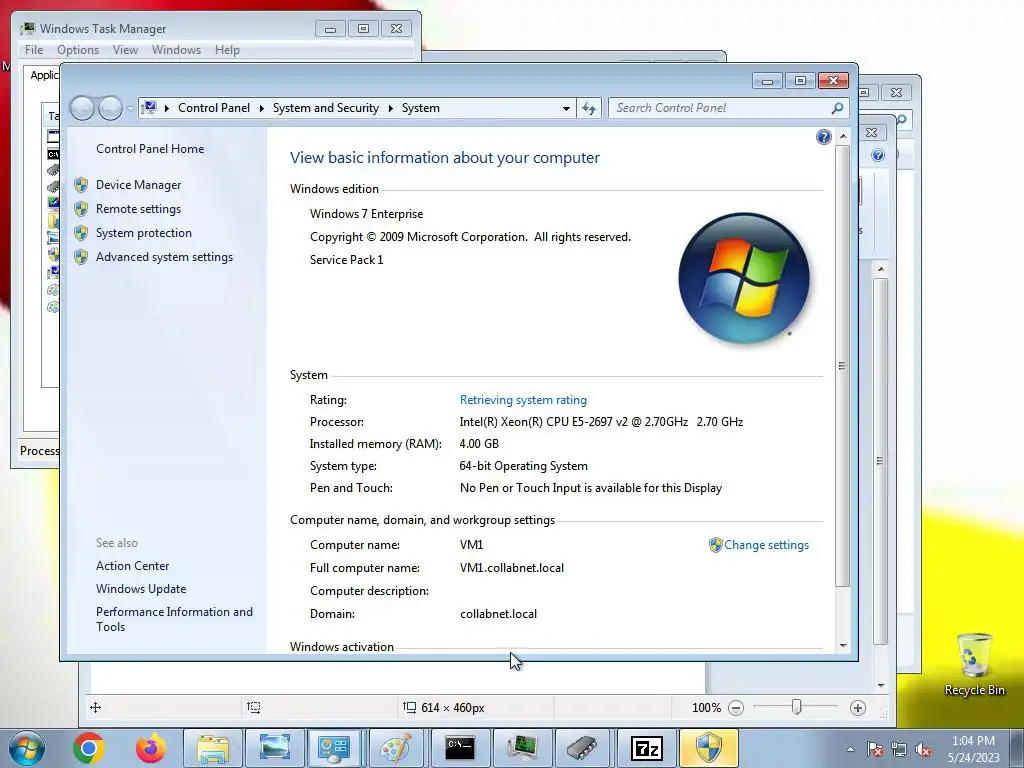Click System window scrollbar up arrow

[x=843, y=136]
